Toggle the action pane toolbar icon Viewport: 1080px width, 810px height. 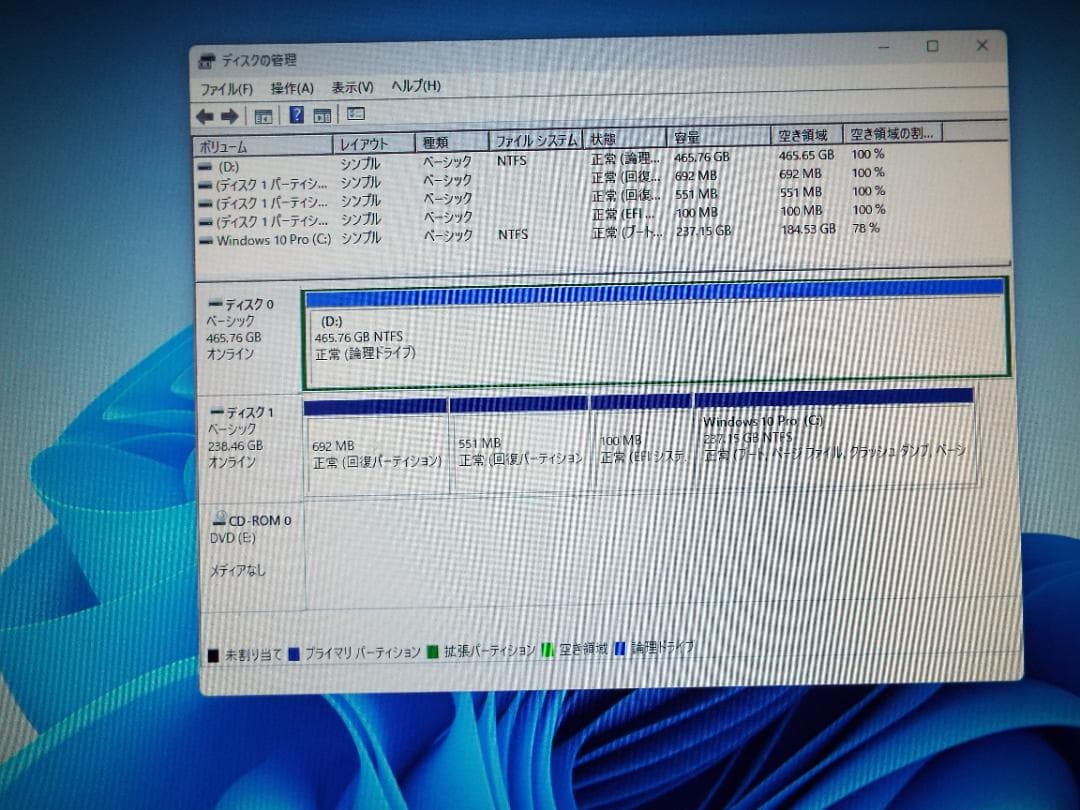point(322,115)
